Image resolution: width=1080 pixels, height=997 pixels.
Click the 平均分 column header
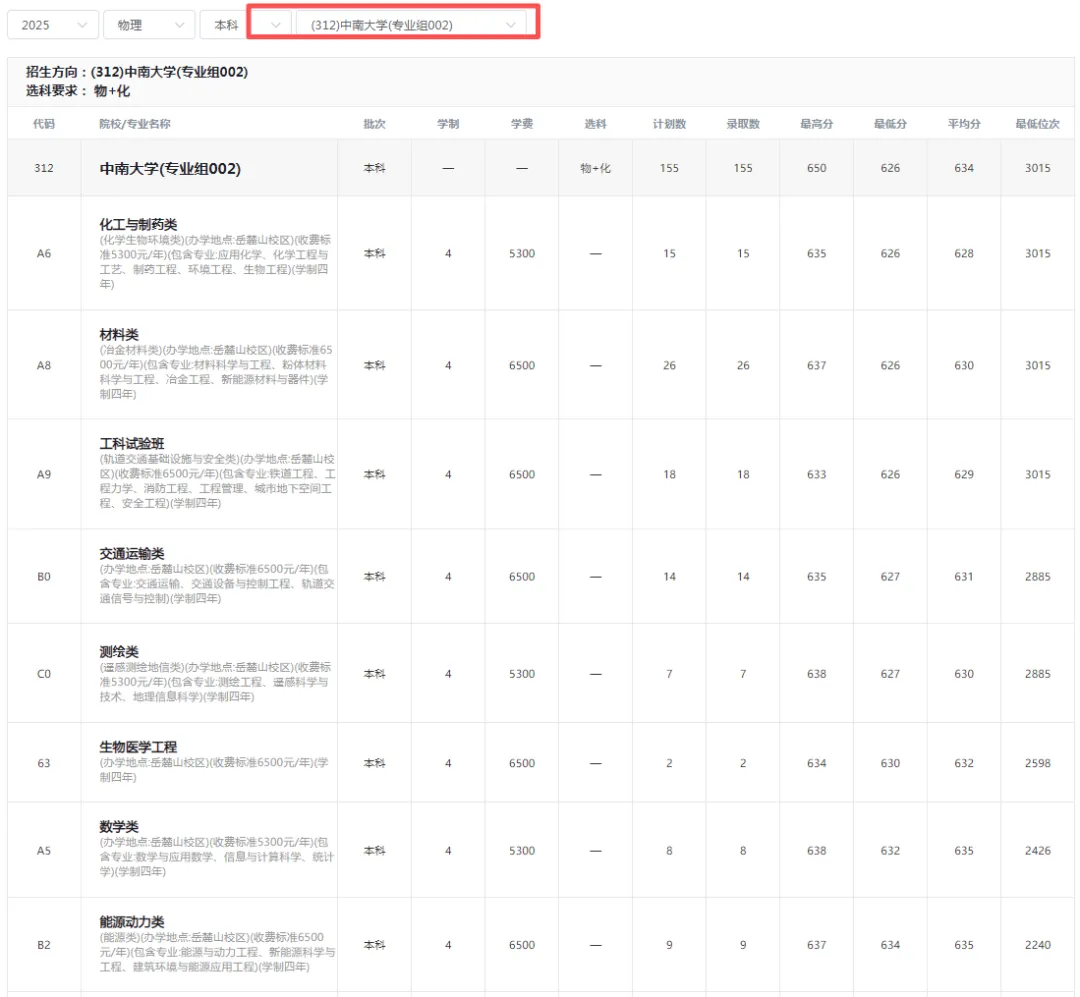pyautogui.click(x=964, y=124)
